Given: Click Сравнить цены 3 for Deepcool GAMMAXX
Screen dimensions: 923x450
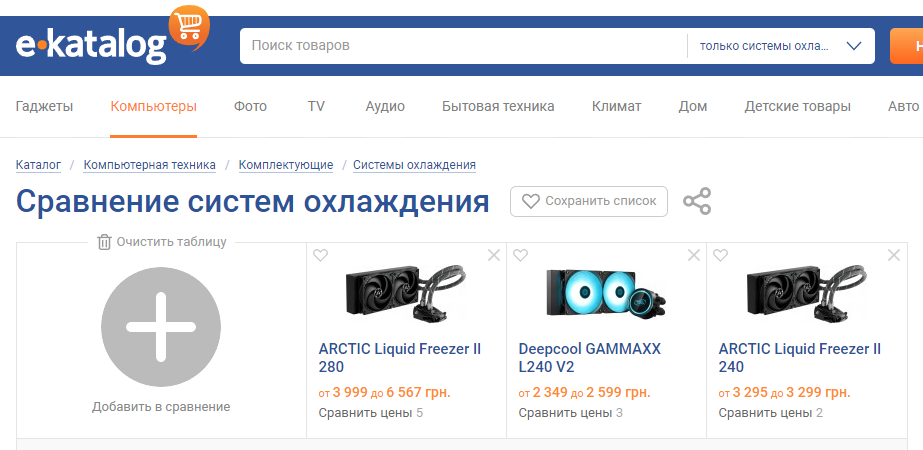Looking at the screenshot, I should coord(570,413).
